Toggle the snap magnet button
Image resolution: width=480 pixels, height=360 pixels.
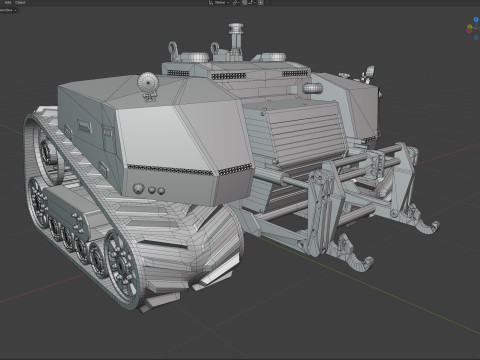pyautogui.click(x=244, y=3)
